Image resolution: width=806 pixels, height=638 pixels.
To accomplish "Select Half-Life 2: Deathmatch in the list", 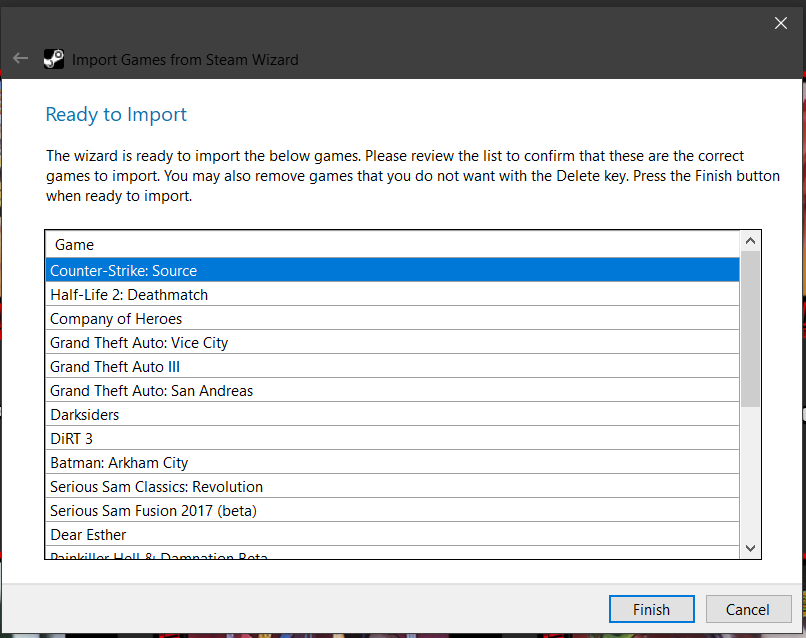I will point(392,295).
